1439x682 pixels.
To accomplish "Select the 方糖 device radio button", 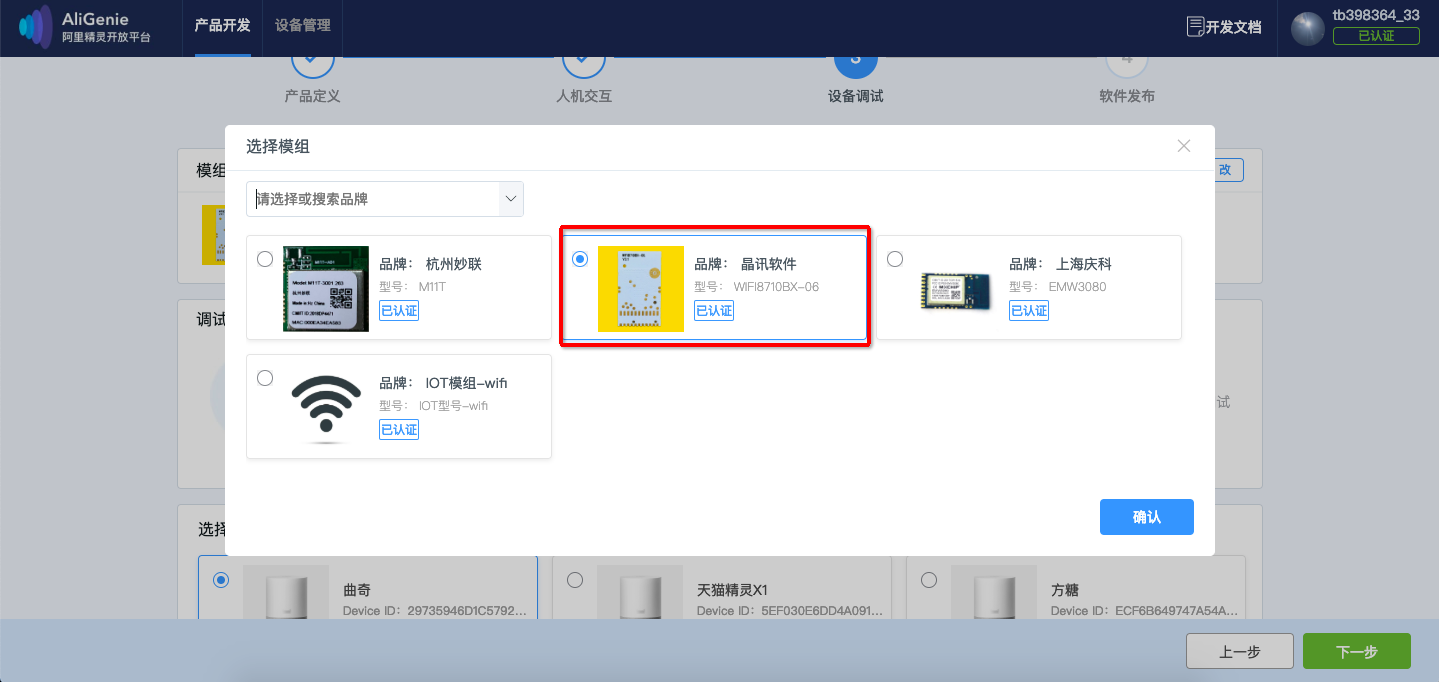I will tap(929, 580).
